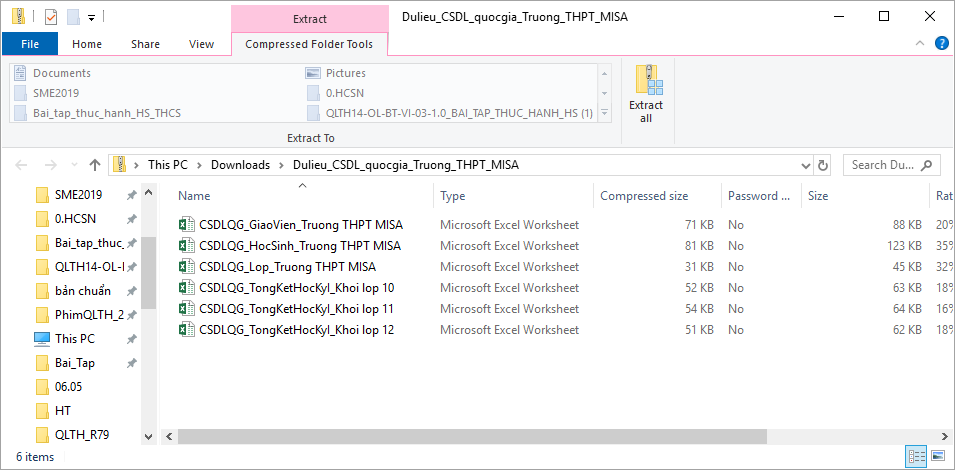The width and height of the screenshot is (955, 470).
Task: Click the Excel icon of TongKetHocKyI_Khoi lop 10
Action: 185,287
